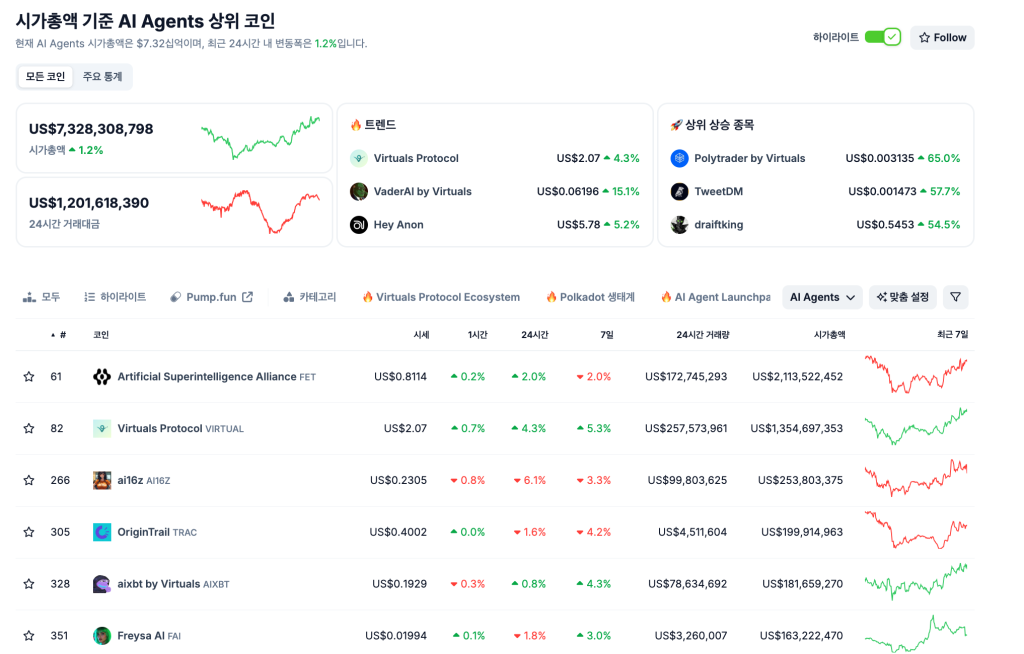1024x654 pixels.
Task: Click the ai16z coin avatar icon
Action: (102, 480)
